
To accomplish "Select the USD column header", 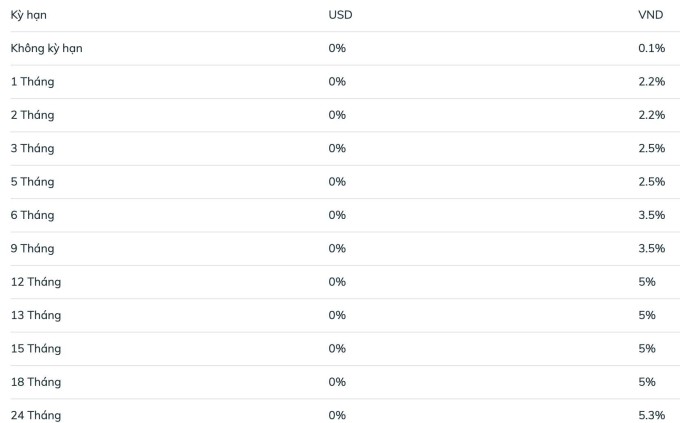I will click(340, 15).
